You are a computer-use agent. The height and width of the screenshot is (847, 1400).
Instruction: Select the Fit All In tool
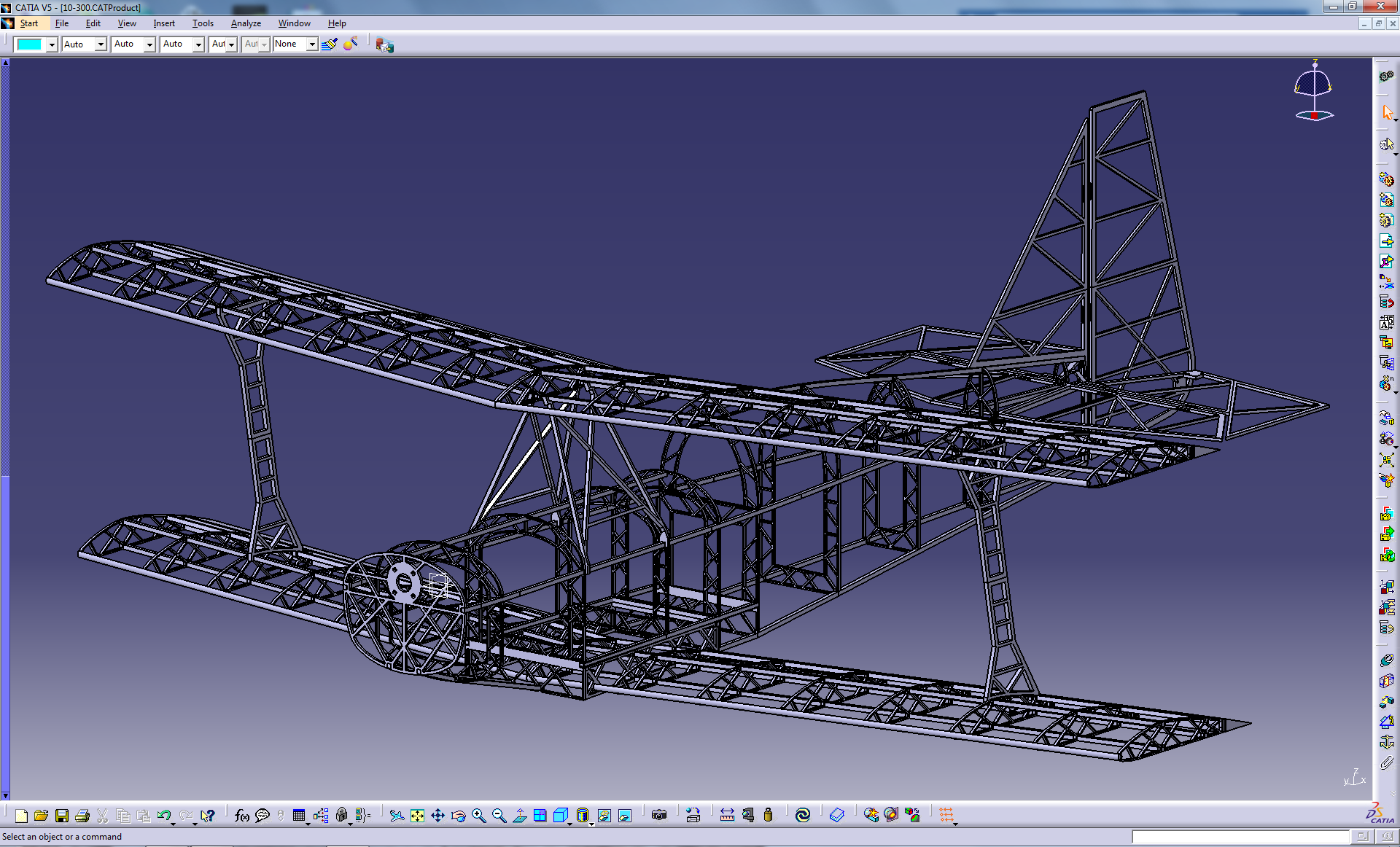tap(417, 816)
